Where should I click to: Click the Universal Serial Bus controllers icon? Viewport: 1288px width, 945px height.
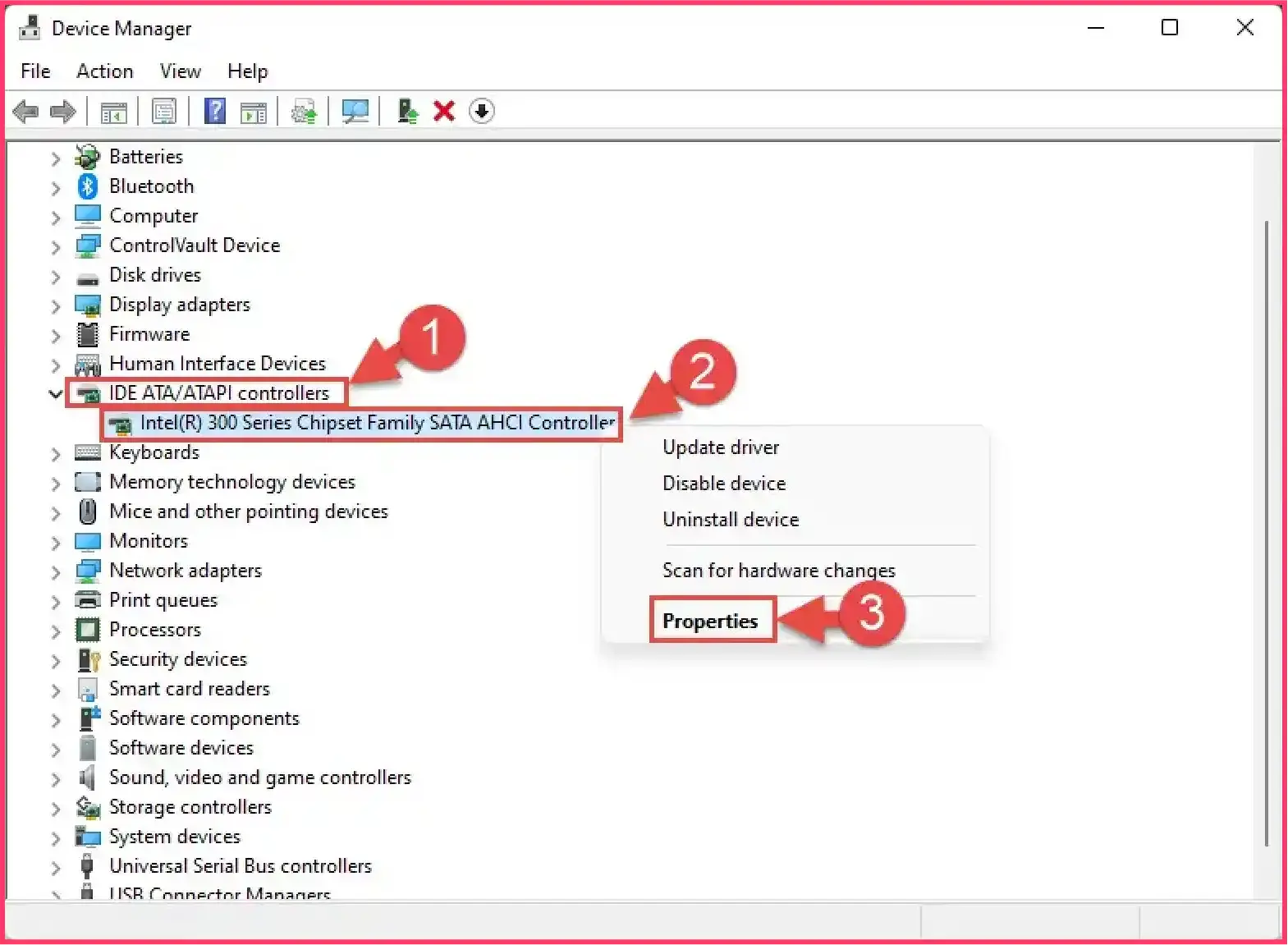click(87, 866)
